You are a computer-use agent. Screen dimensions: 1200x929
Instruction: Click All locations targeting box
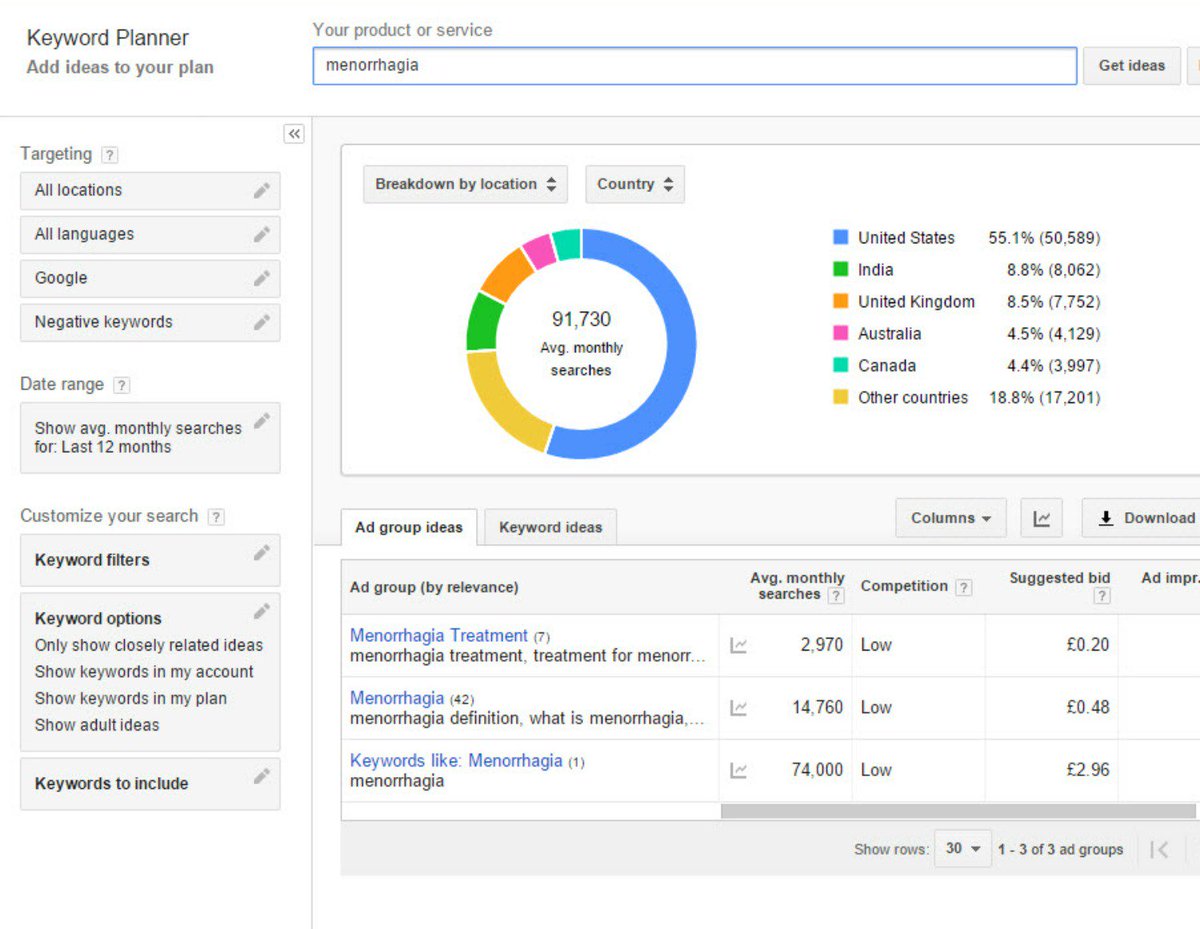(150, 191)
